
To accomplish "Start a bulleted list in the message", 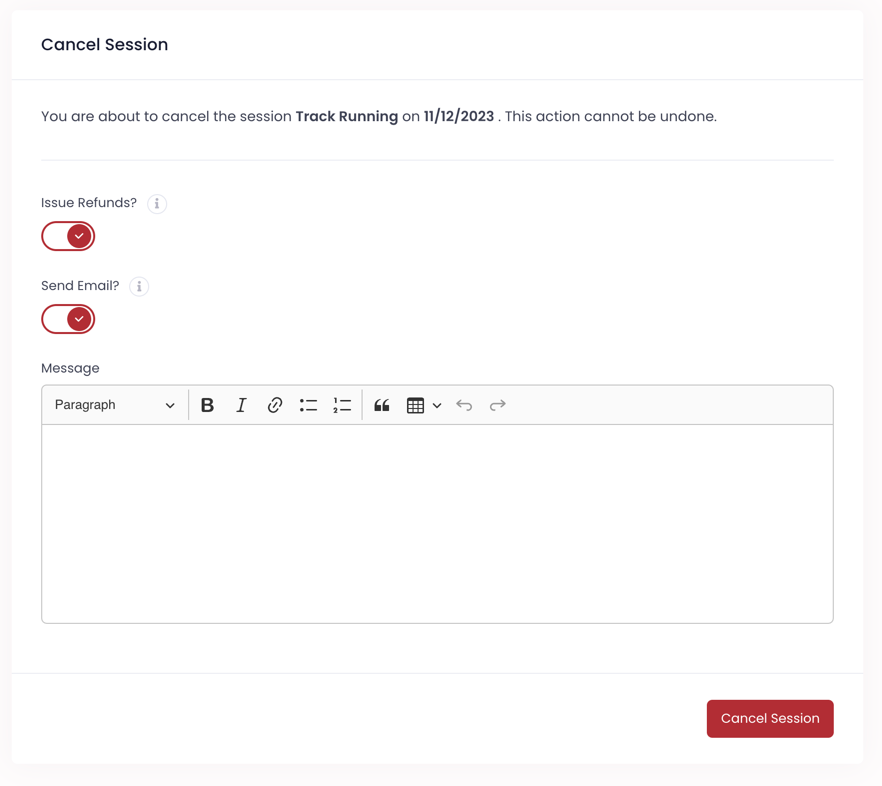I will [308, 405].
